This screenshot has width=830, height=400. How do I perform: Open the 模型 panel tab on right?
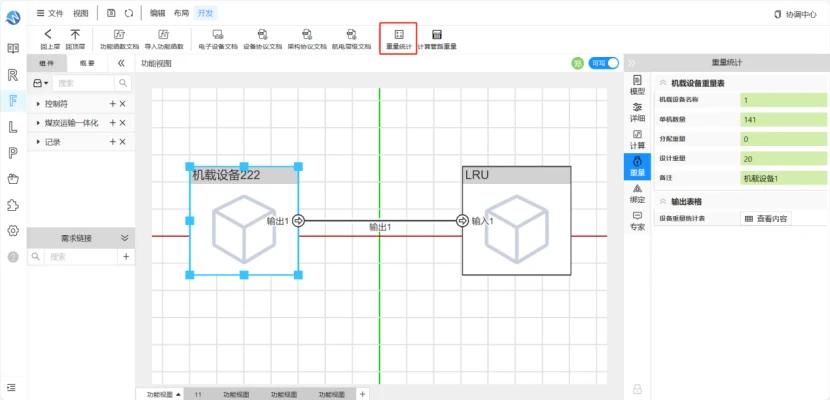pos(637,85)
